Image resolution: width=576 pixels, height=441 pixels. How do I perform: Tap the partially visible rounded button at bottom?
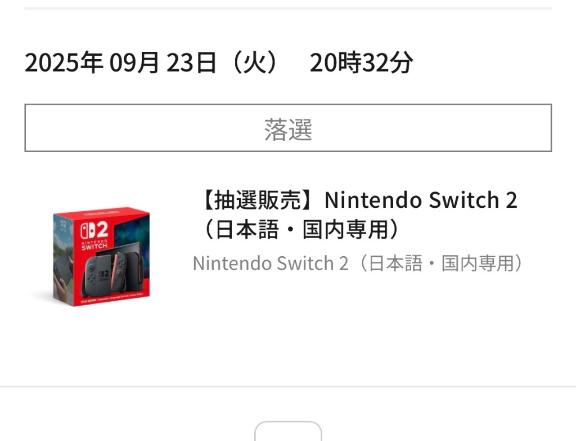[x=288, y=431]
